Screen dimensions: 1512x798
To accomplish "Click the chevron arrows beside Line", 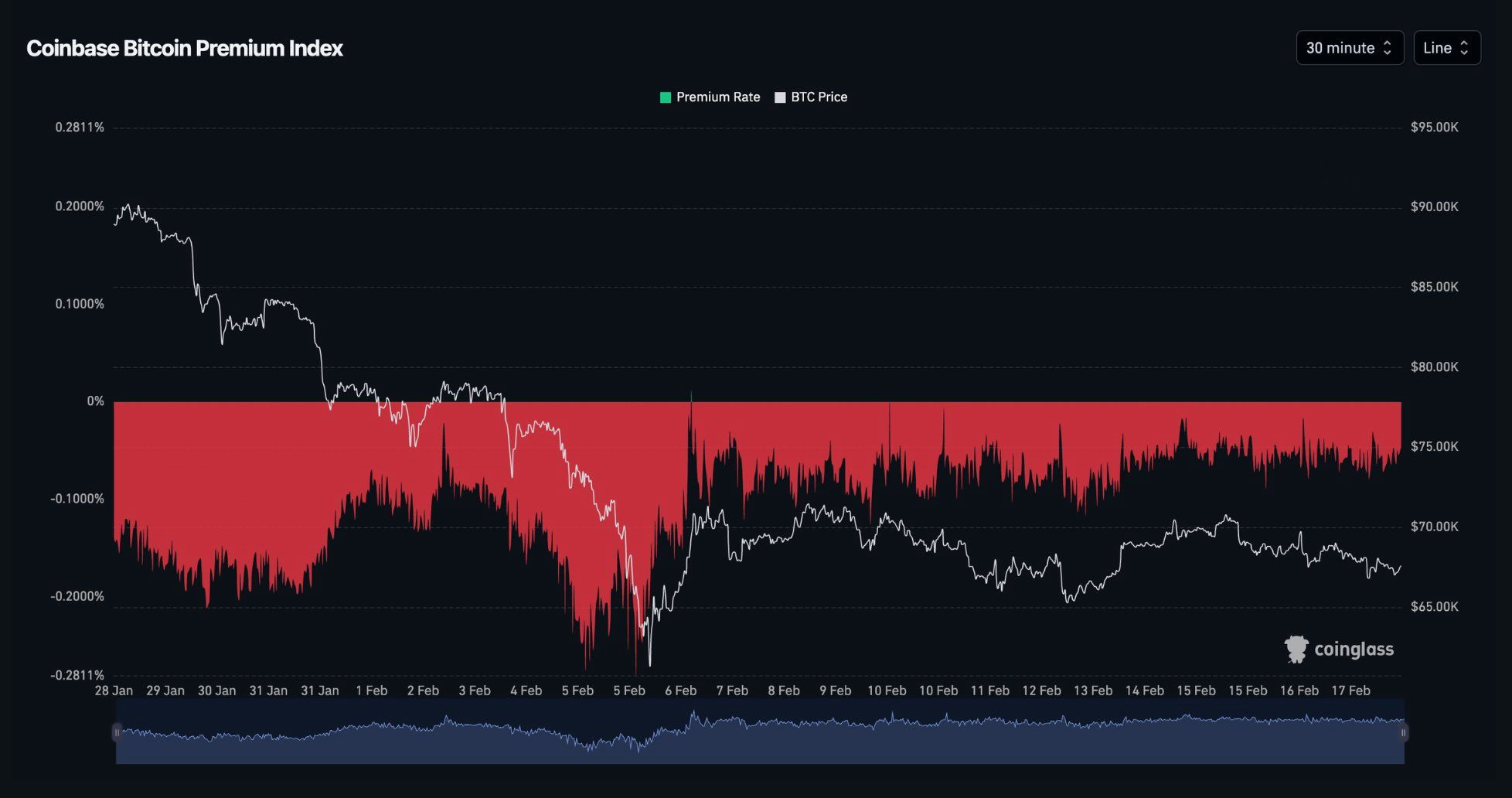I will click(1464, 48).
